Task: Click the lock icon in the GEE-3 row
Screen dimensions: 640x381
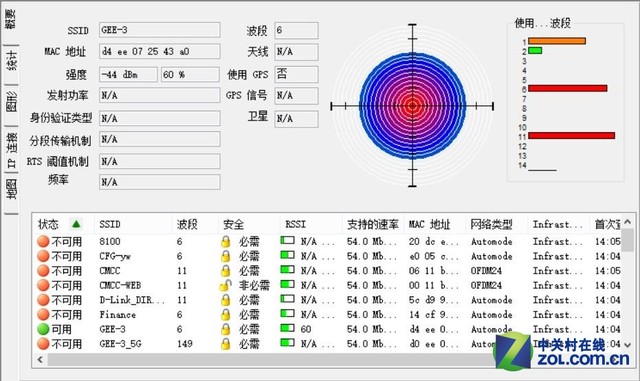Action: [225, 329]
